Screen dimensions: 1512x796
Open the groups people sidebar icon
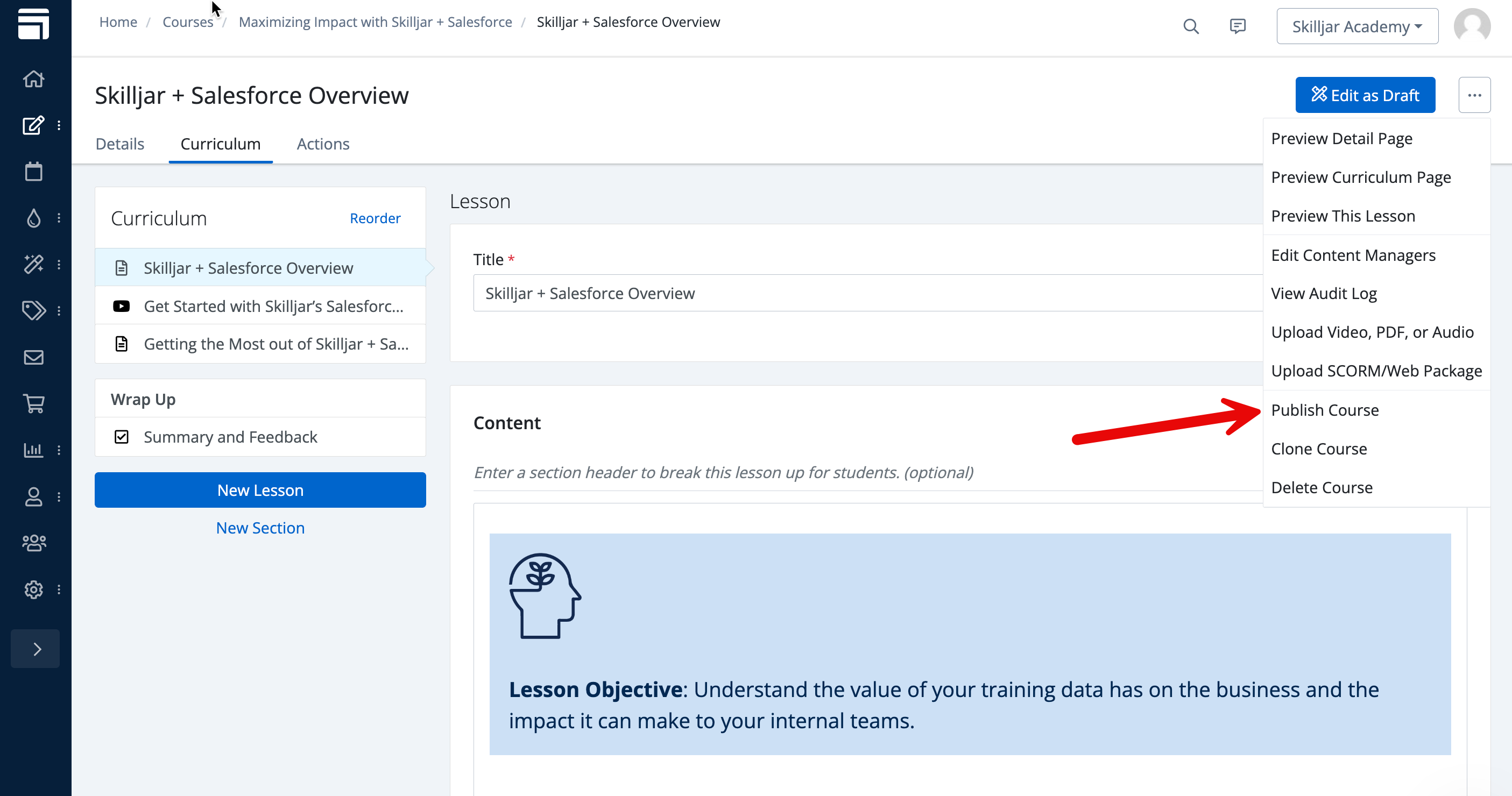click(x=33, y=543)
